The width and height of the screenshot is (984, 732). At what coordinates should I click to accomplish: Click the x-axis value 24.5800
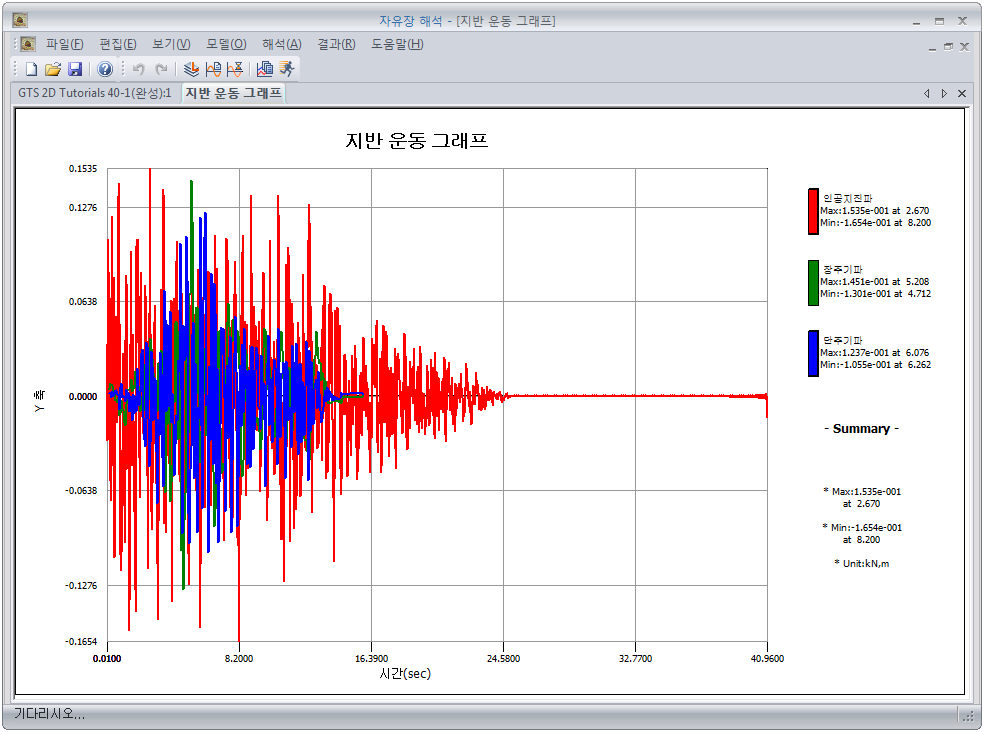tap(503, 659)
